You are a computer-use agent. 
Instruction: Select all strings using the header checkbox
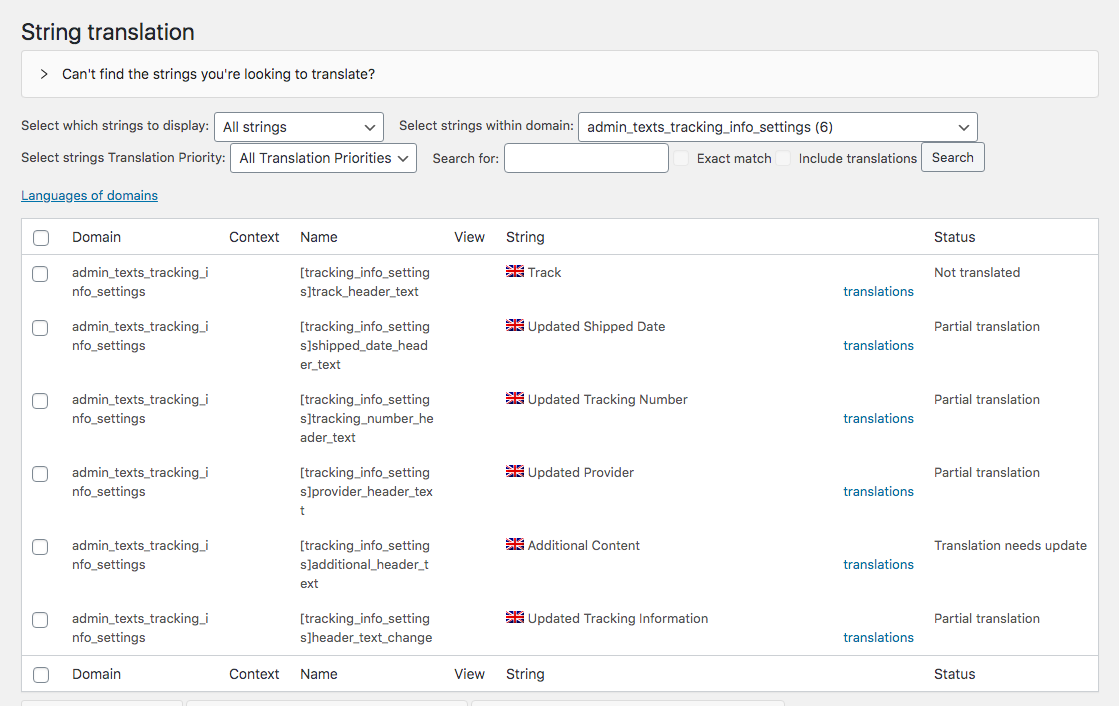coord(40,237)
